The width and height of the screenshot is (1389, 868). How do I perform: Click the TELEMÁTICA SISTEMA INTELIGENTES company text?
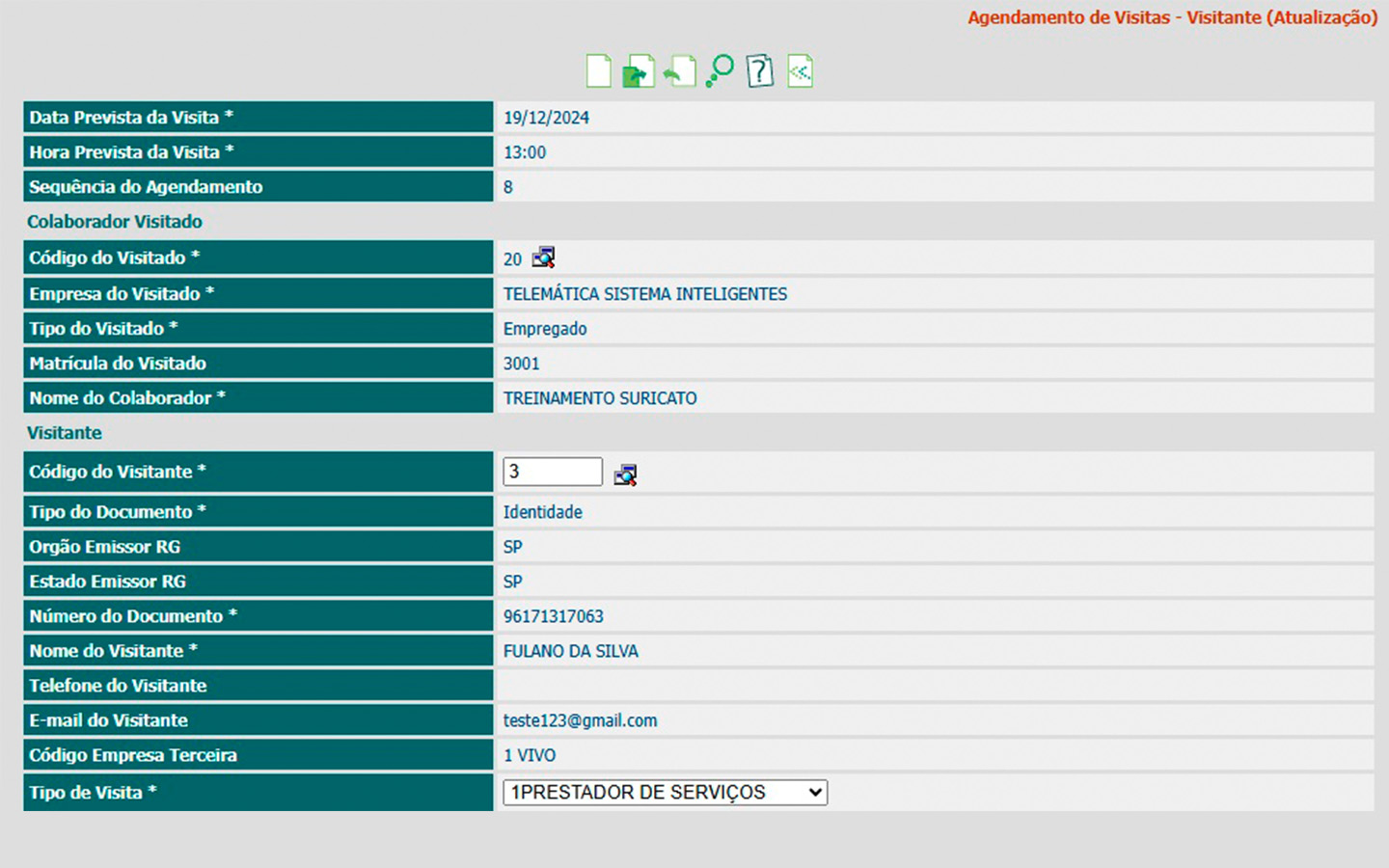644,294
